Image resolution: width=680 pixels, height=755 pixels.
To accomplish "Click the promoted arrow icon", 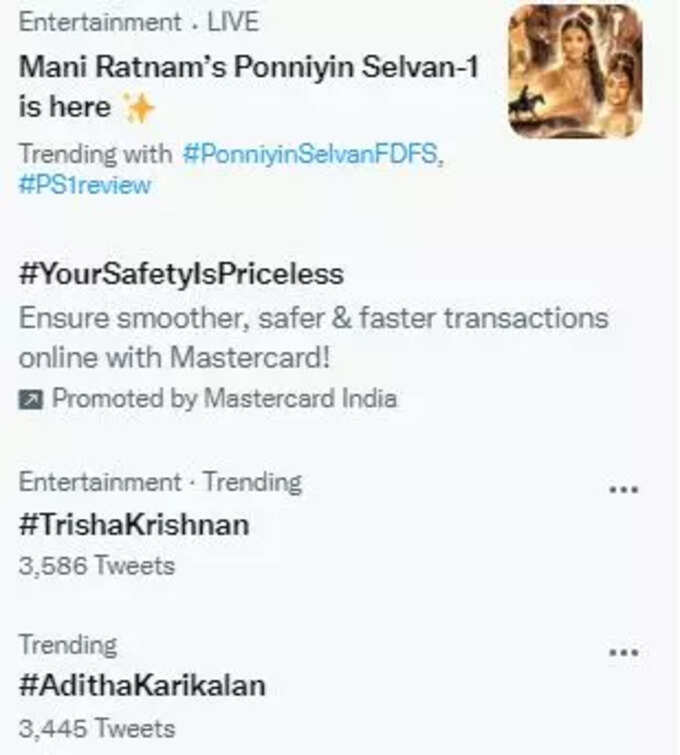I will tap(31, 399).
